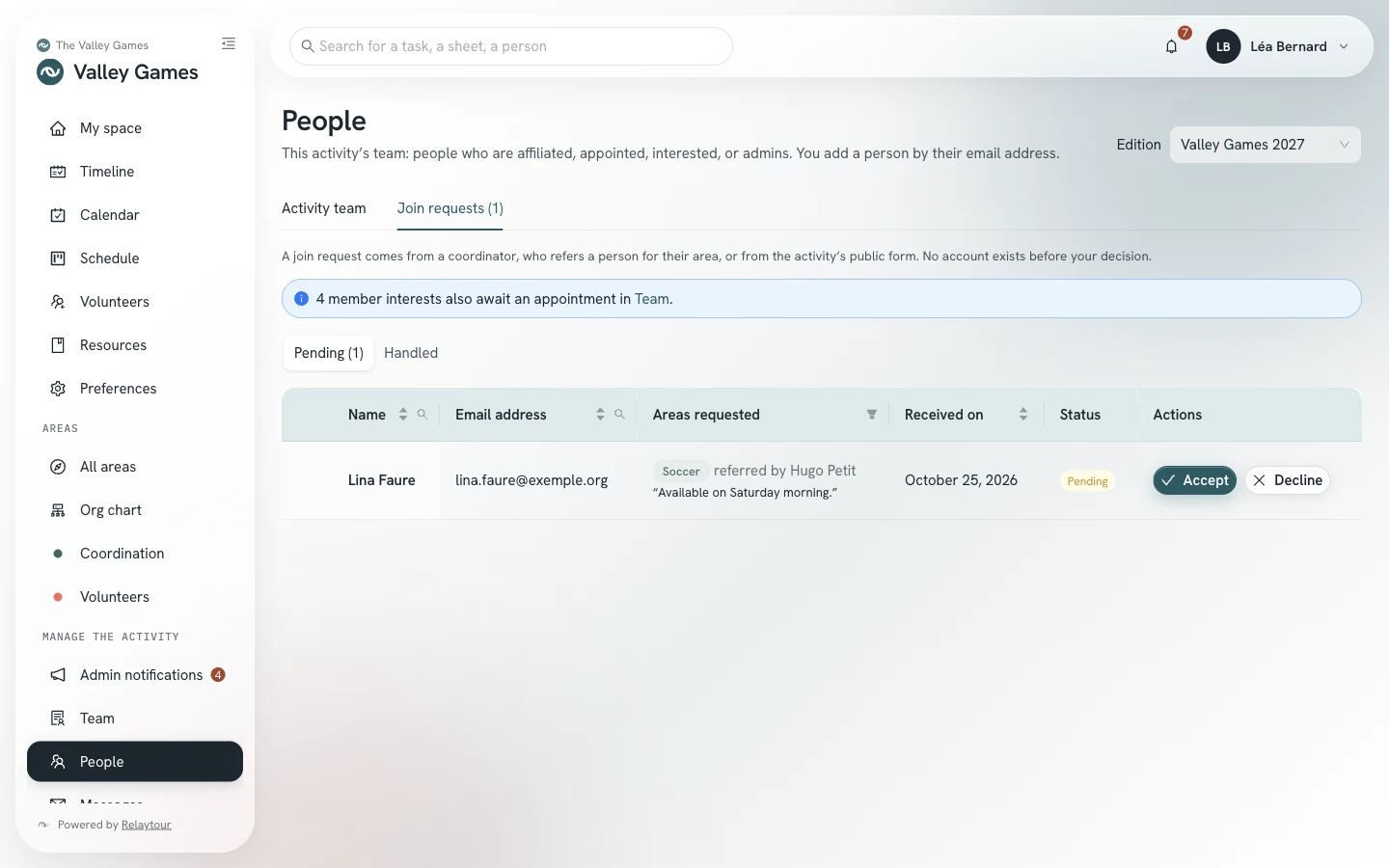Open the Org chart

pos(135,510)
